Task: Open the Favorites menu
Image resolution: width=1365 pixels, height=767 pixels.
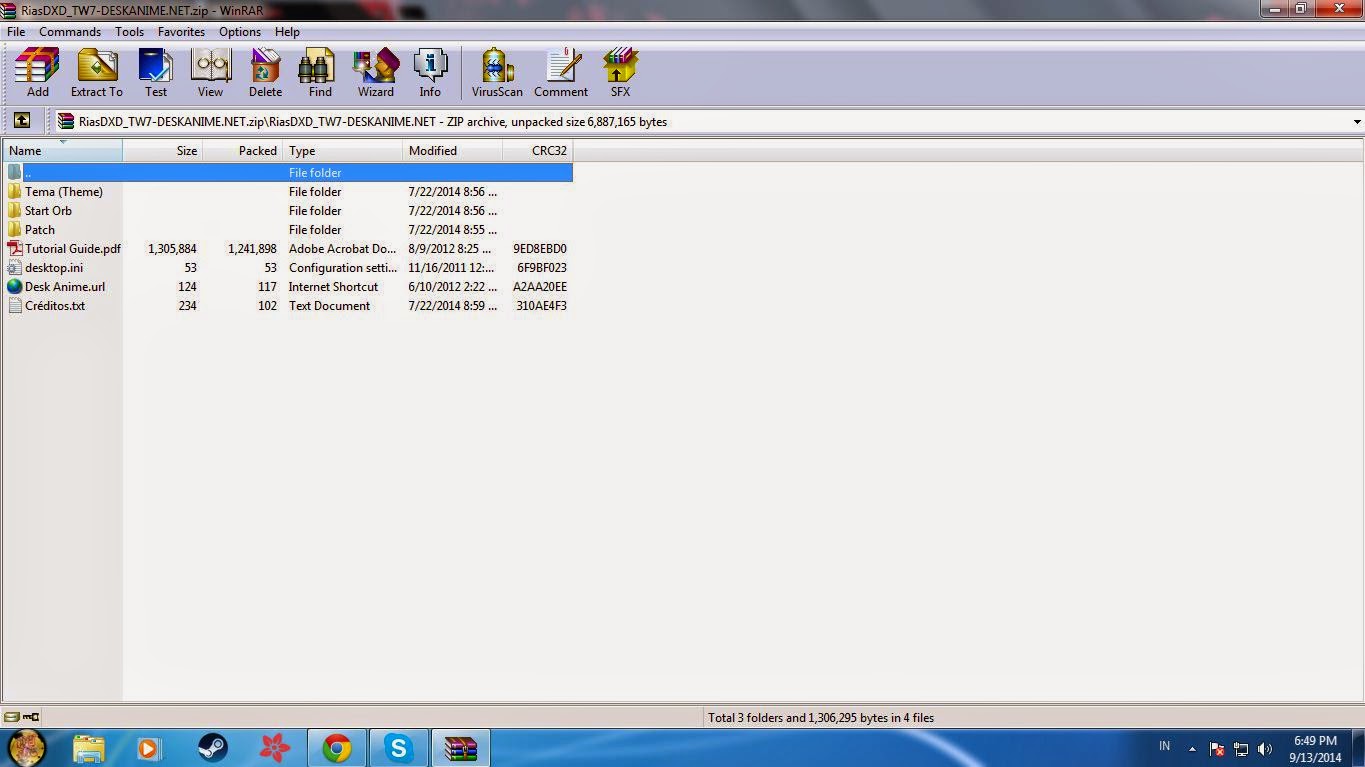Action: pos(181,31)
